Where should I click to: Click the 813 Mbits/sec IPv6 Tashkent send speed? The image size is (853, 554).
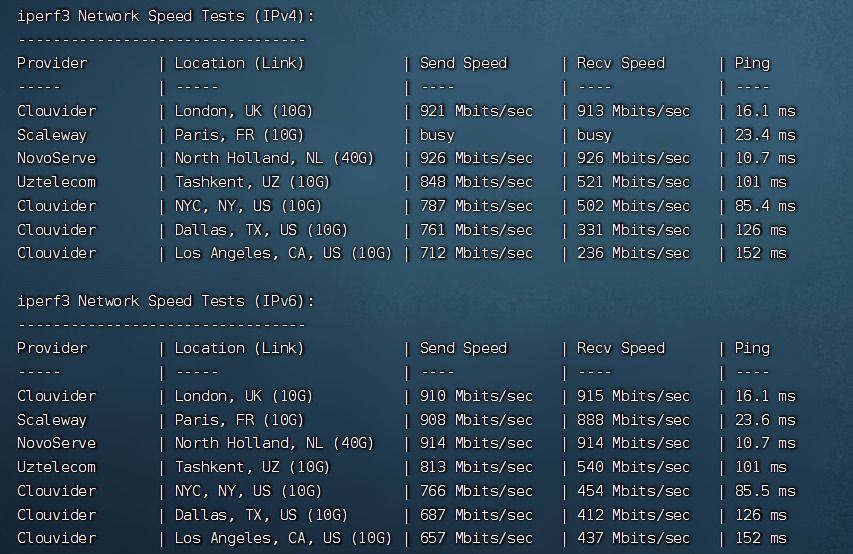pos(476,467)
